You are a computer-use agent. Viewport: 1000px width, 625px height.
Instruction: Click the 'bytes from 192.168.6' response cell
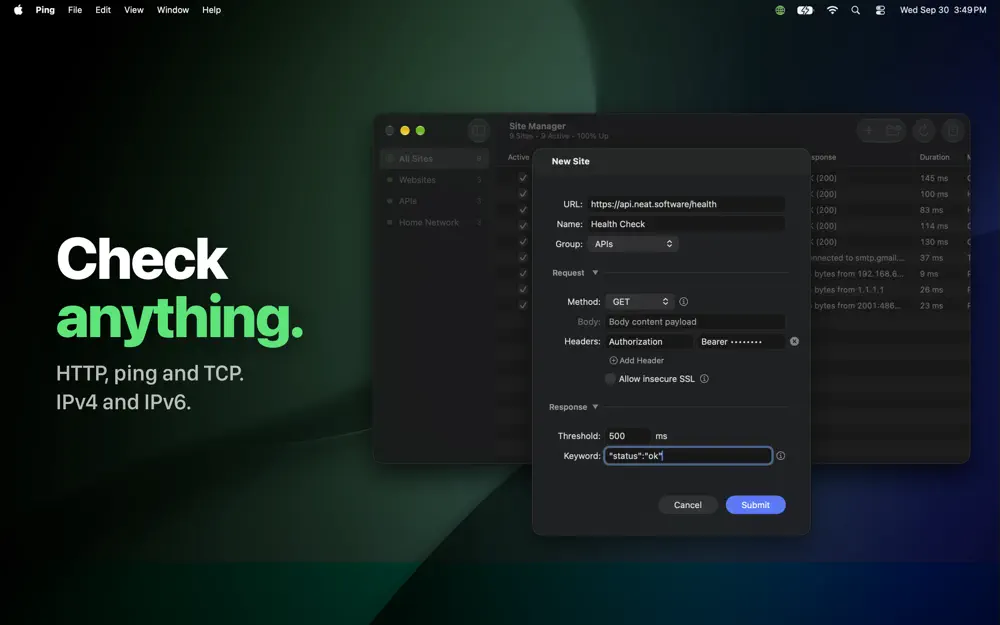click(x=858, y=274)
